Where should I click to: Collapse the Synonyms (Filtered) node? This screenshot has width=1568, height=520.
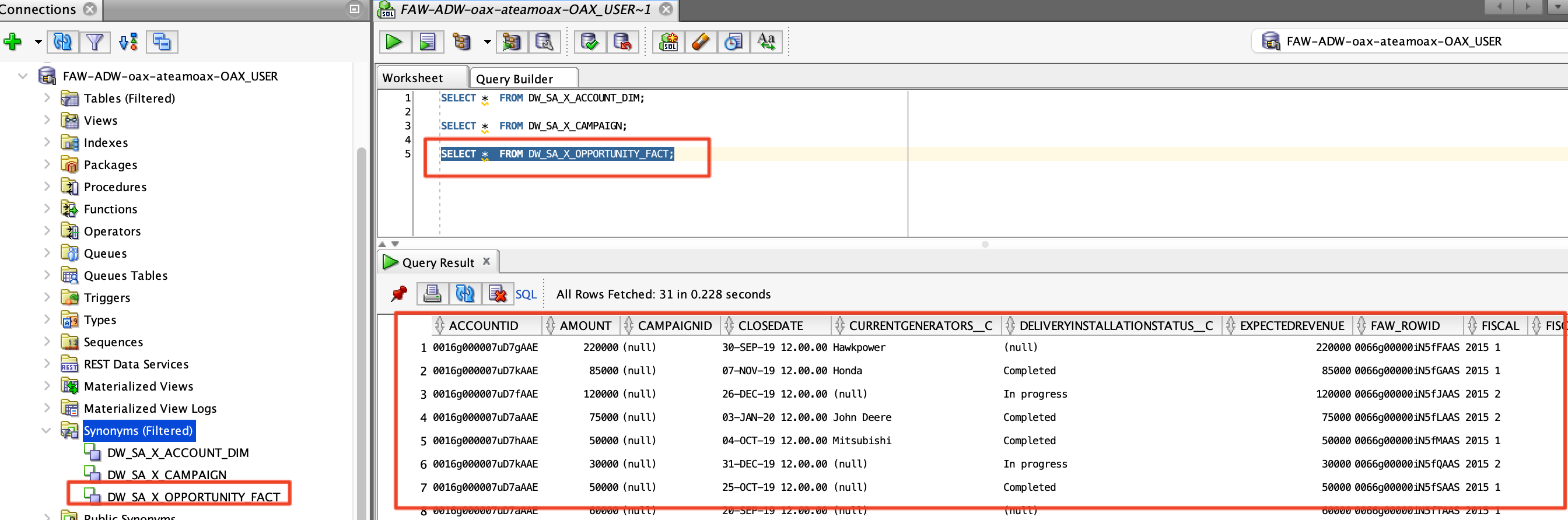46,431
